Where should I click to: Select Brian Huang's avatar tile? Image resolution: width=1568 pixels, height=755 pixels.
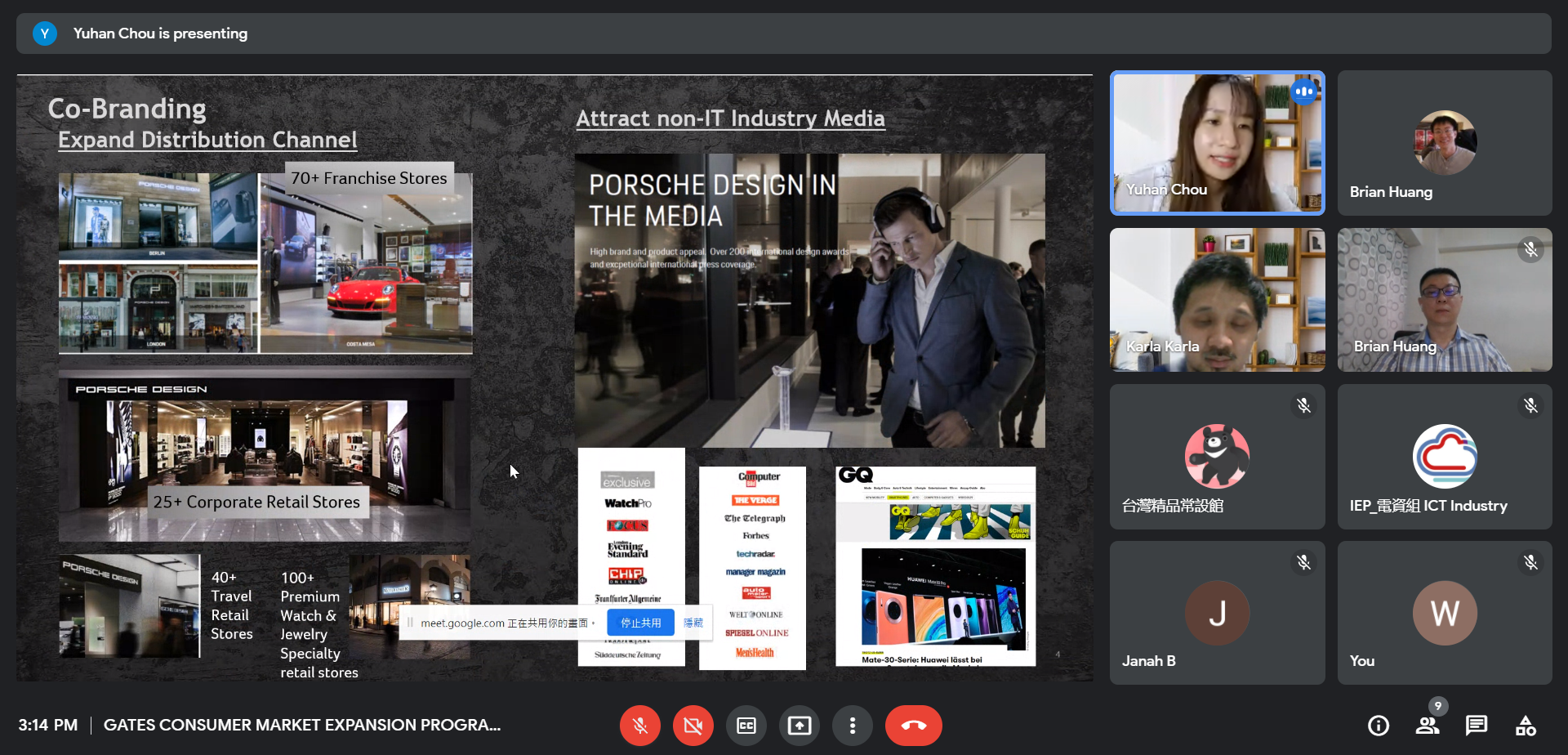click(1445, 143)
